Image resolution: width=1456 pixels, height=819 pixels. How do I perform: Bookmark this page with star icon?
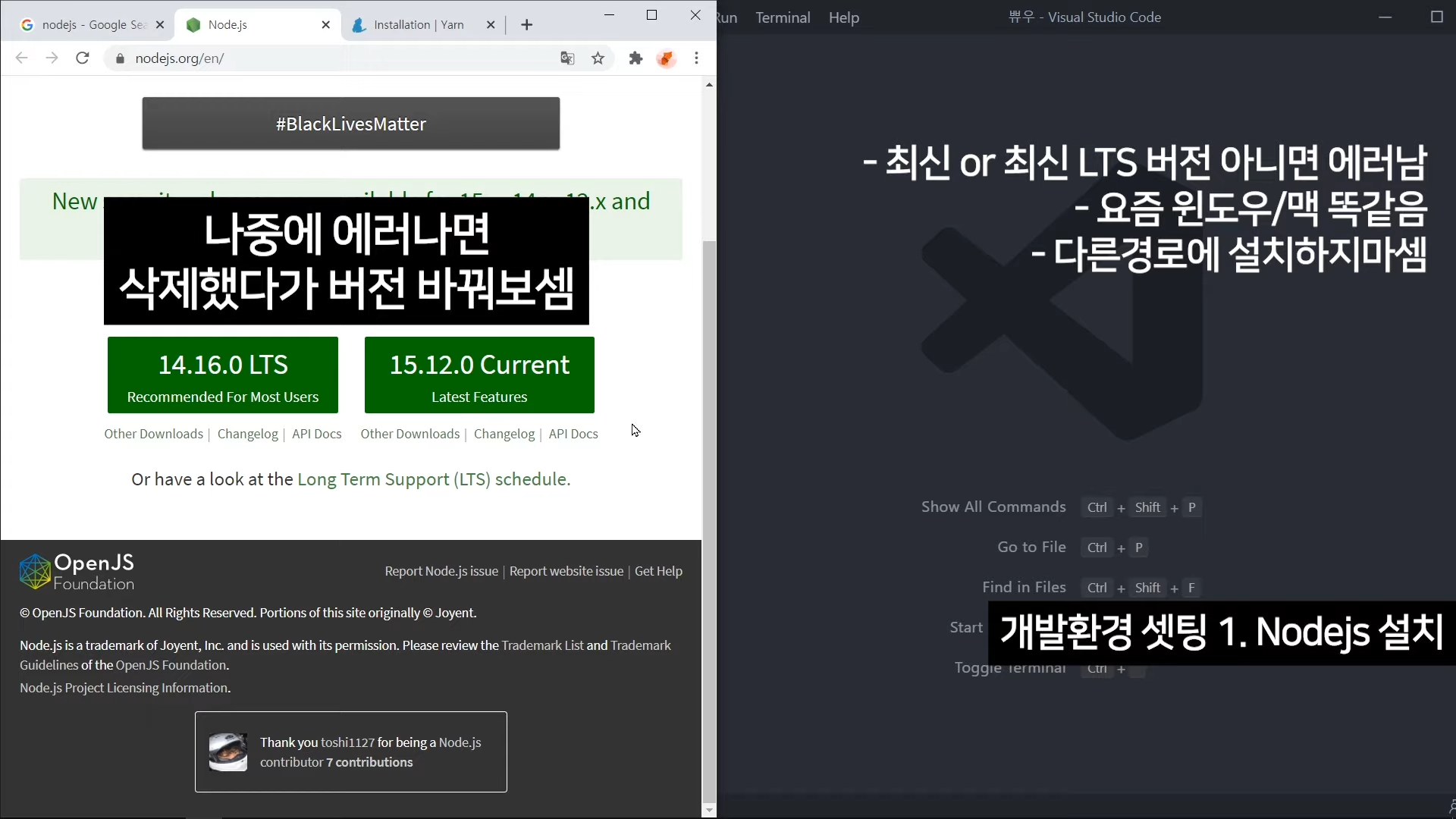pyautogui.click(x=598, y=58)
